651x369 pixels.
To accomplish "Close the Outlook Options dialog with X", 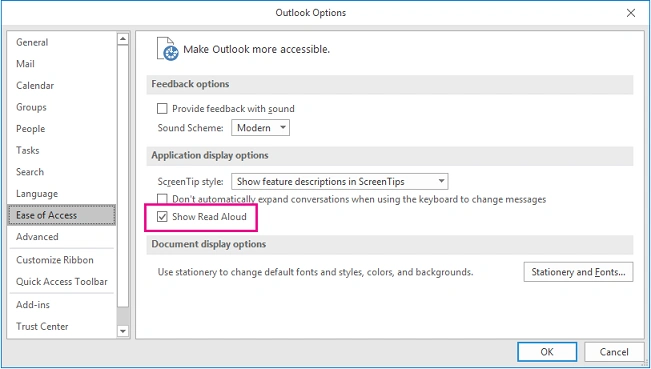I will 631,13.
